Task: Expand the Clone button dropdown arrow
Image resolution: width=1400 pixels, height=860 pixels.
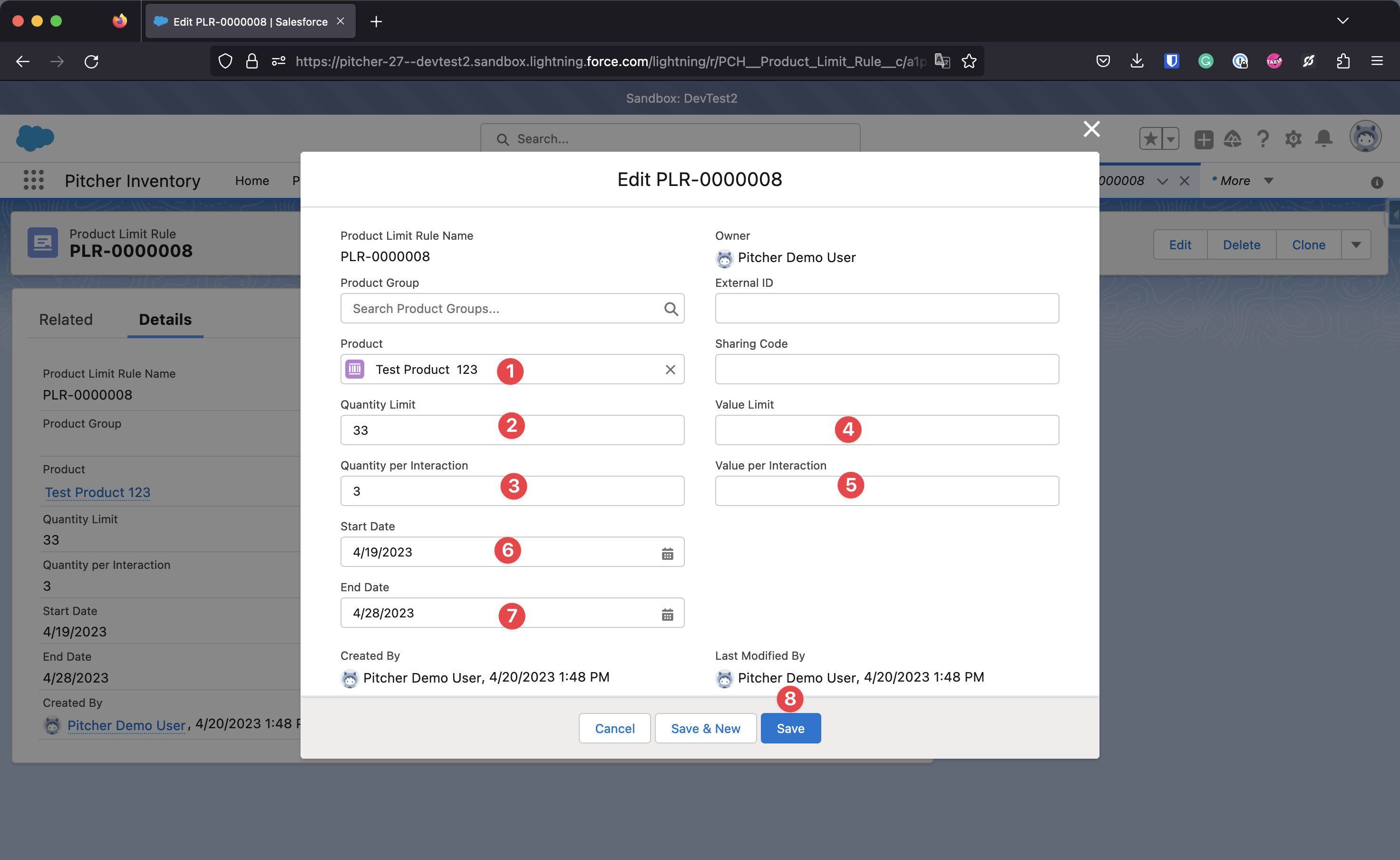Action: pyautogui.click(x=1357, y=244)
